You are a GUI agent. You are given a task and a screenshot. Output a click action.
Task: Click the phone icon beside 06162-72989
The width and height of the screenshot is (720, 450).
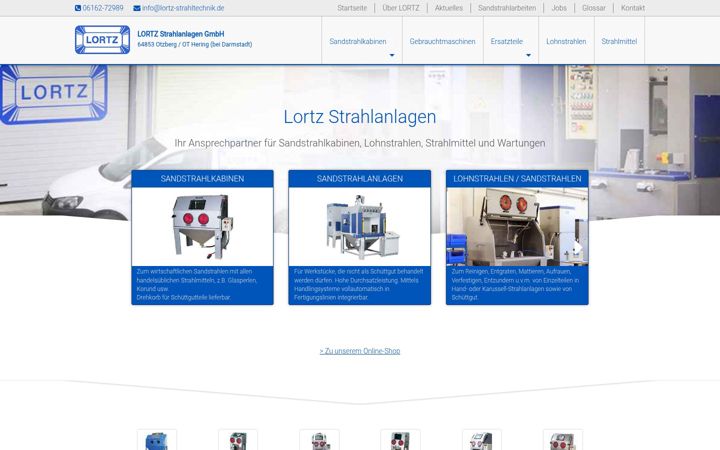click(78, 8)
